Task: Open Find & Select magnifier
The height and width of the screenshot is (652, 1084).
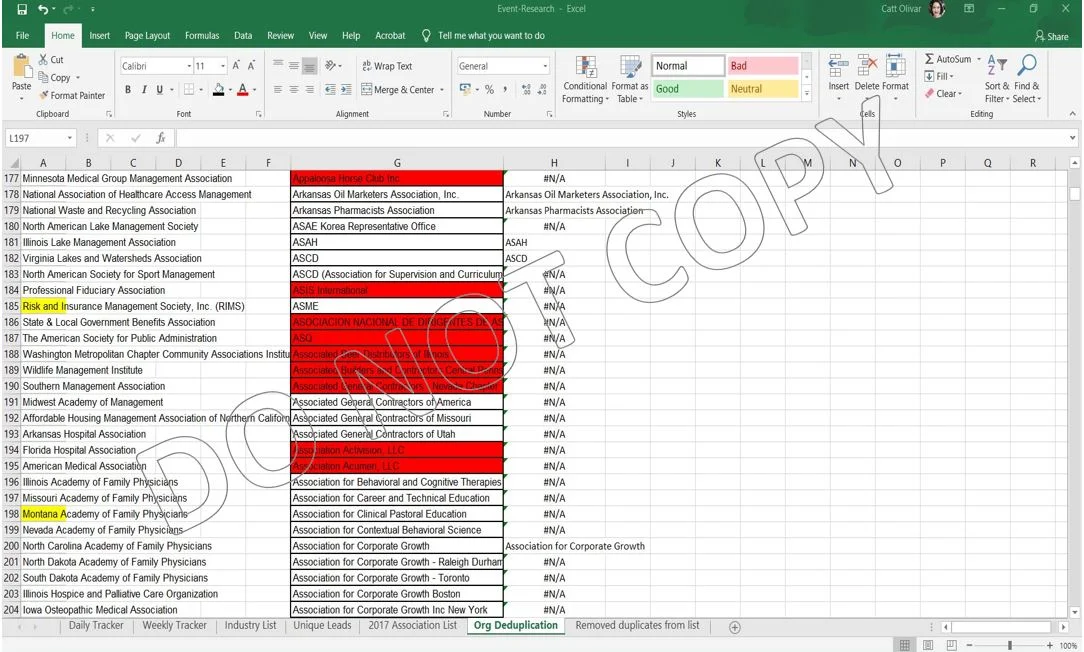Action: (x=1027, y=80)
